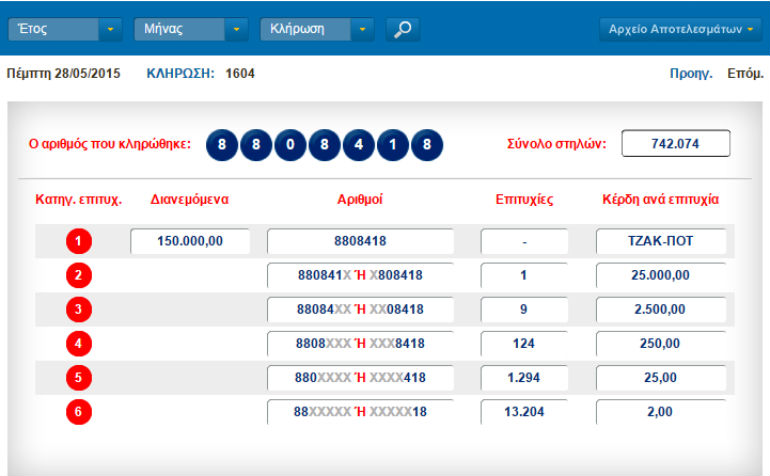Click the Επιτυχίες field showing 13.204

tap(524, 412)
